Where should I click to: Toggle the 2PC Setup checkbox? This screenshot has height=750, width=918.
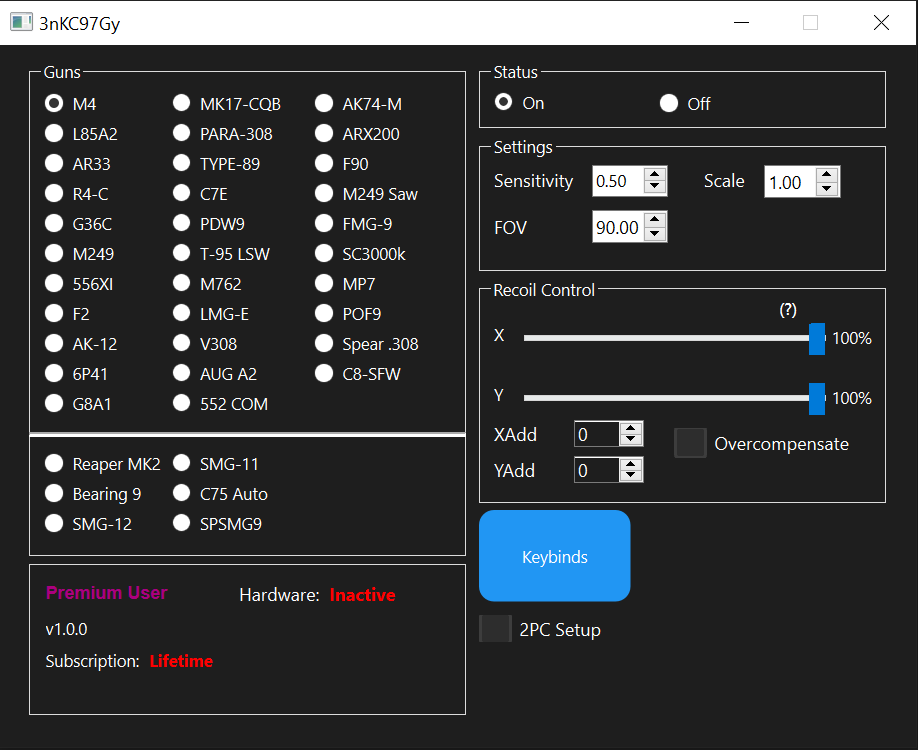[495, 629]
